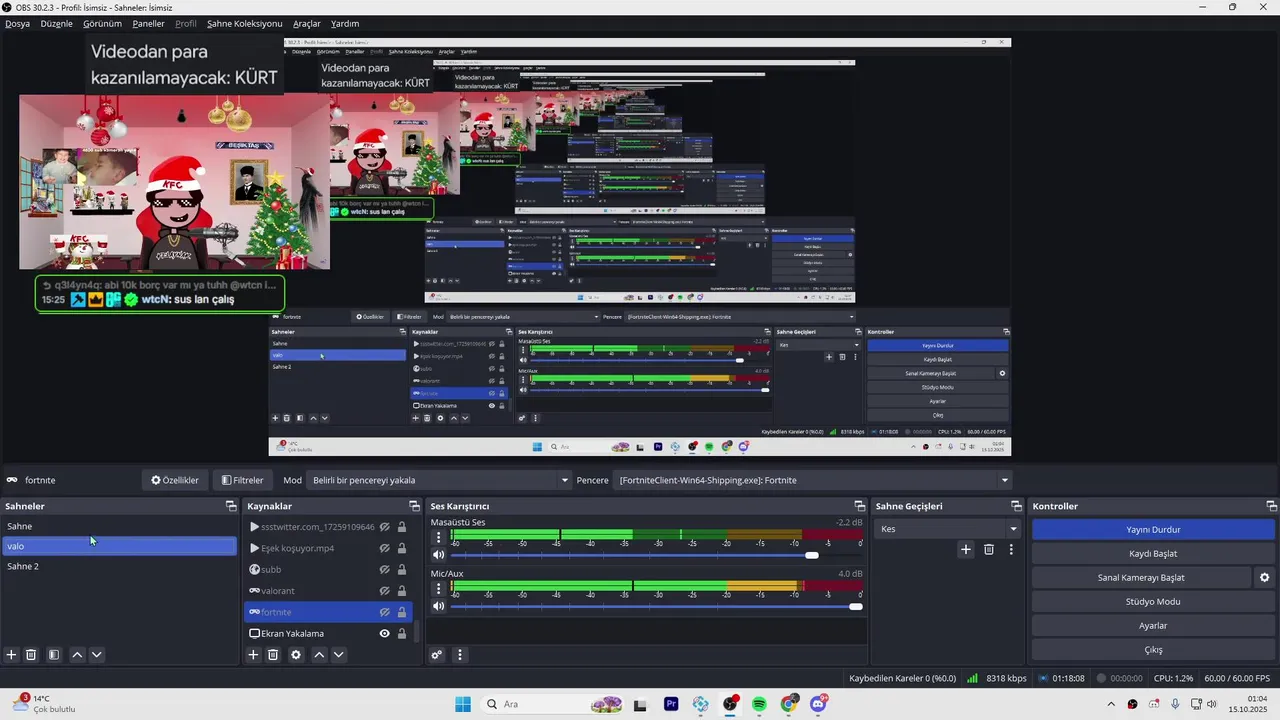Click the Mic/Aux volume slider
The width and height of the screenshot is (1280, 720).
(657, 606)
